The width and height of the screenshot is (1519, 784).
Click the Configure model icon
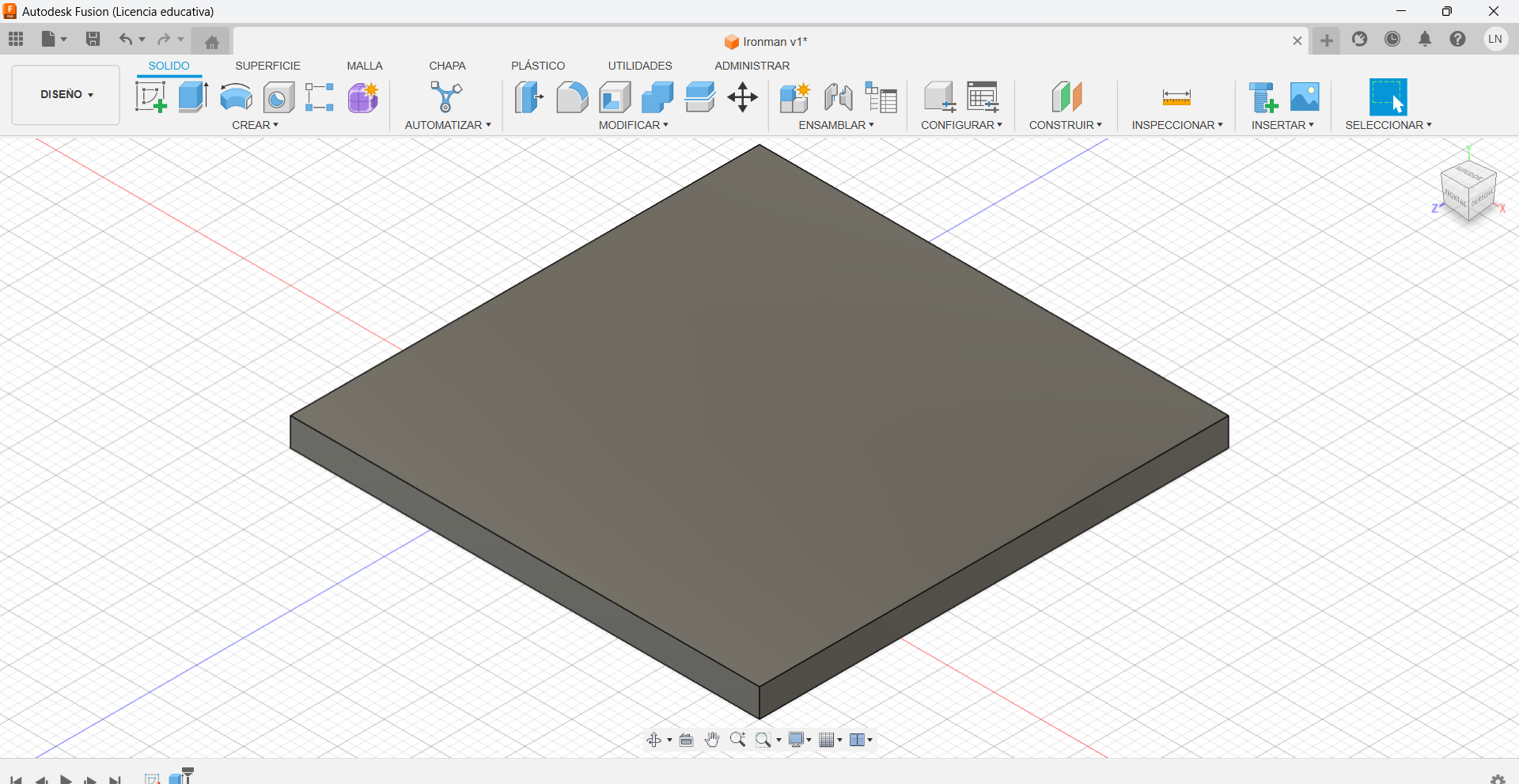pyautogui.click(x=940, y=97)
